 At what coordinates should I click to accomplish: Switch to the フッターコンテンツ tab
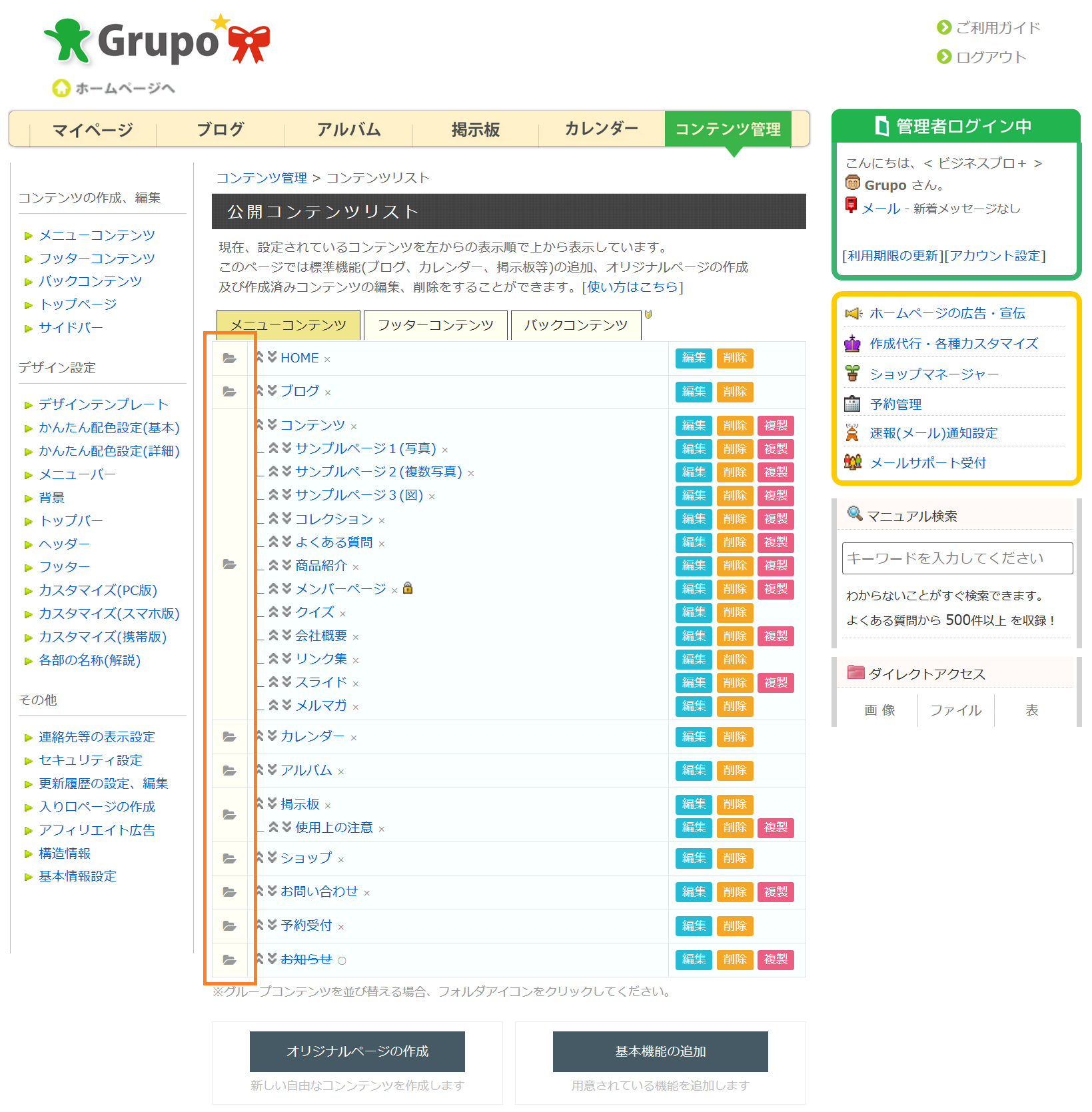point(434,325)
